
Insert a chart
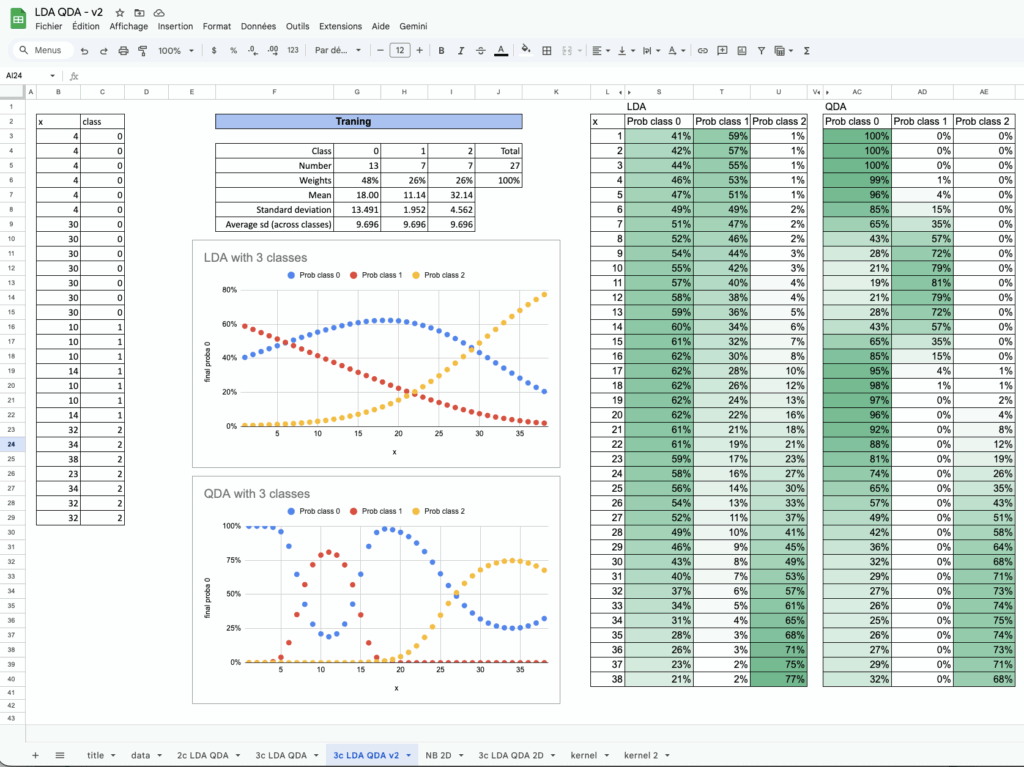(742, 50)
